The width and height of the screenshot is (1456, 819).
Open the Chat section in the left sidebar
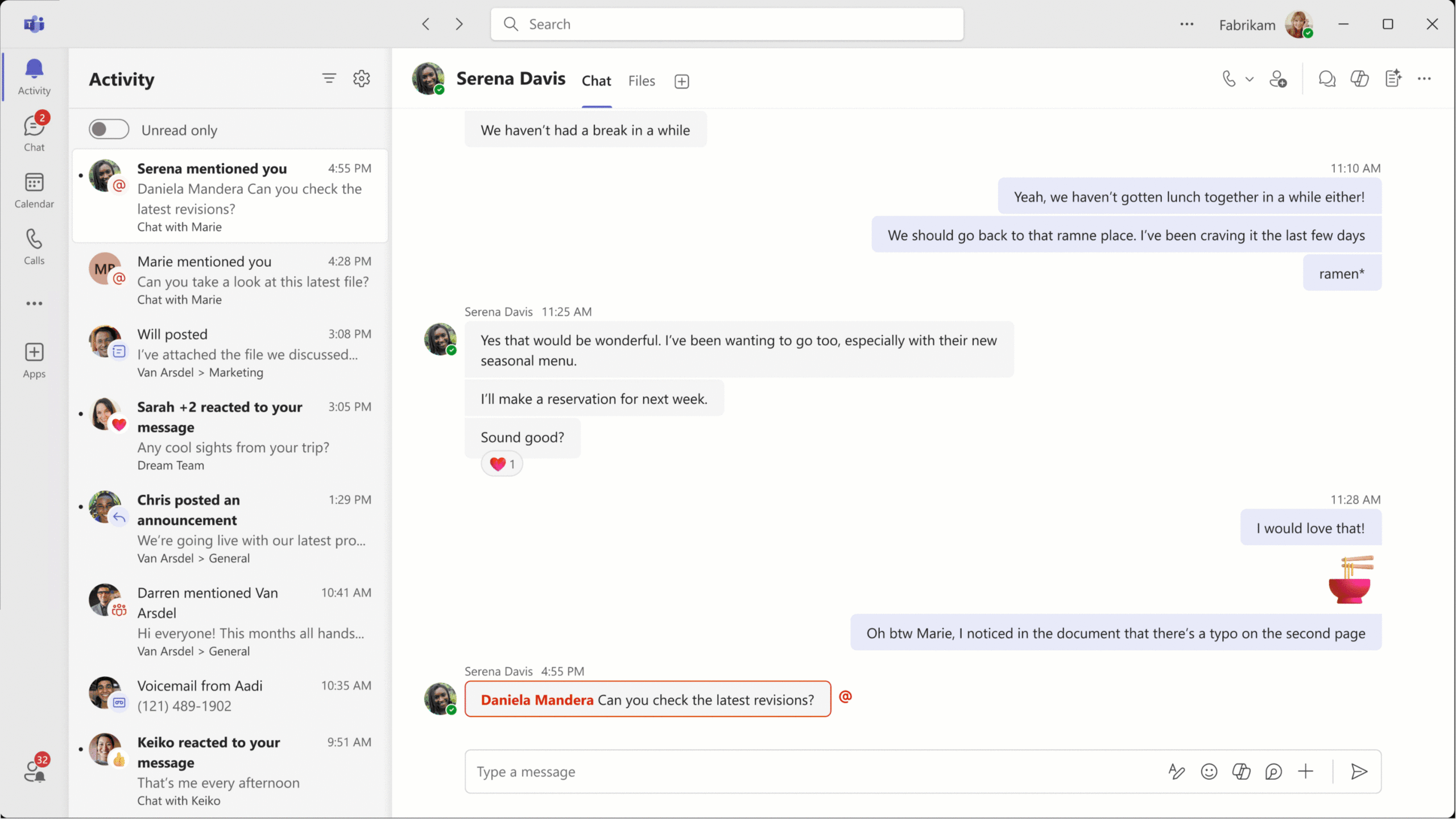(x=34, y=131)
